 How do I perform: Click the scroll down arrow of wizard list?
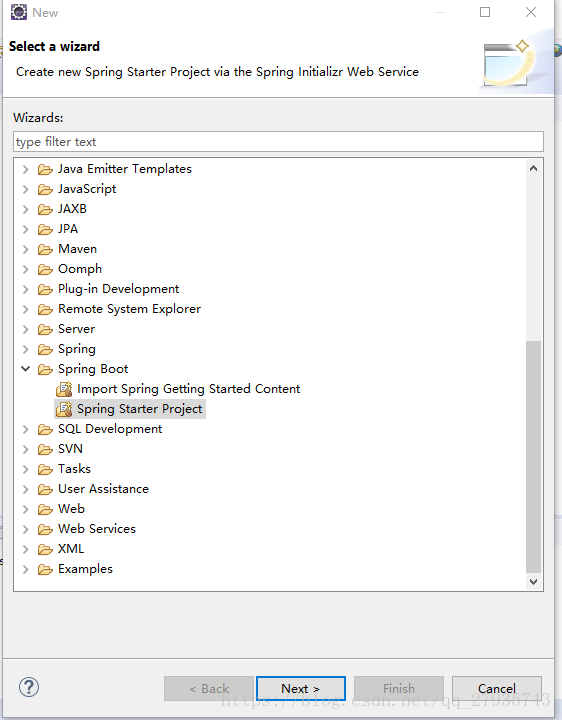tap(533, 582)
